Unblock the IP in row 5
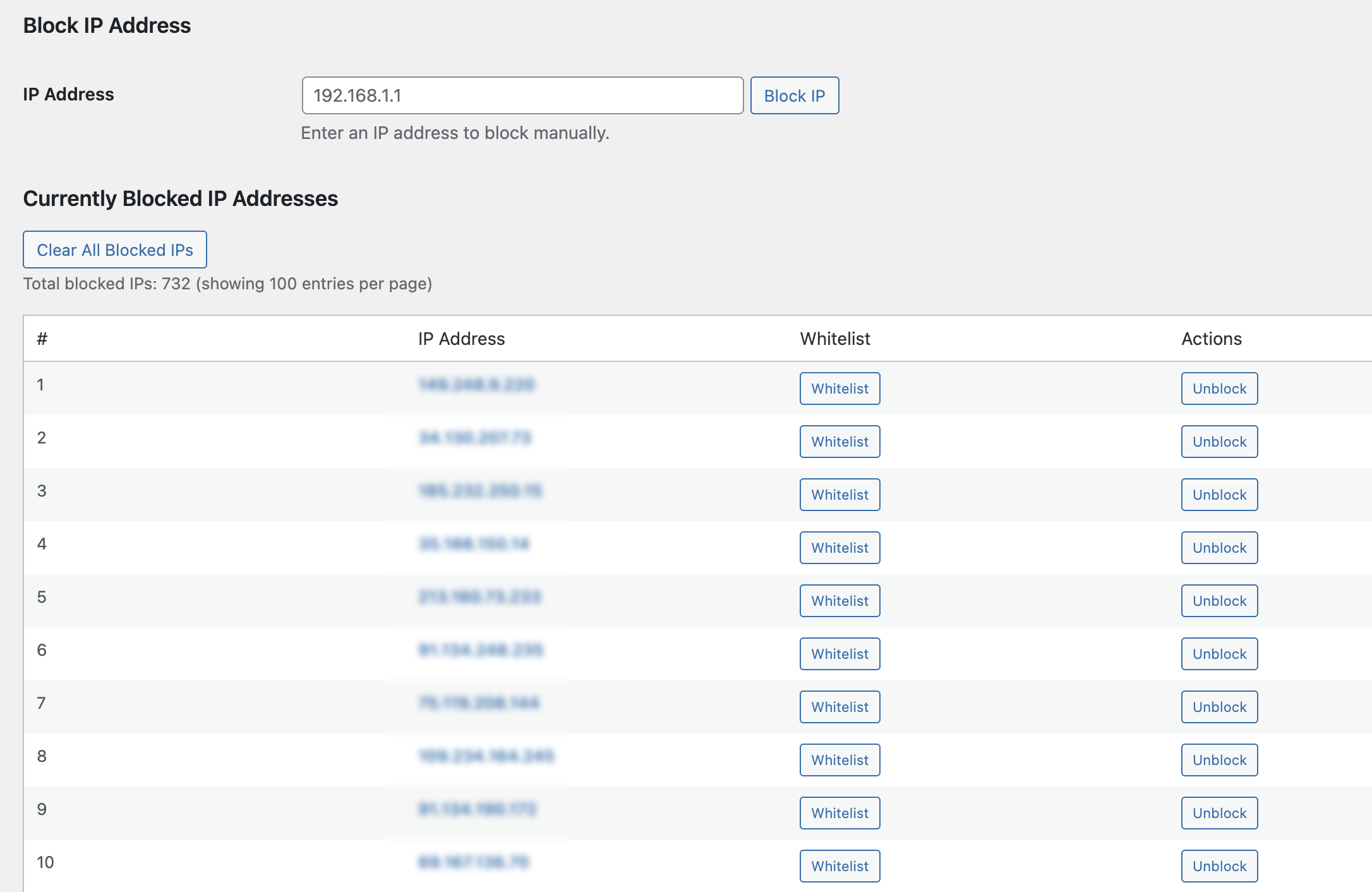The image size is (1372, 892). [x=1219, y=601]
